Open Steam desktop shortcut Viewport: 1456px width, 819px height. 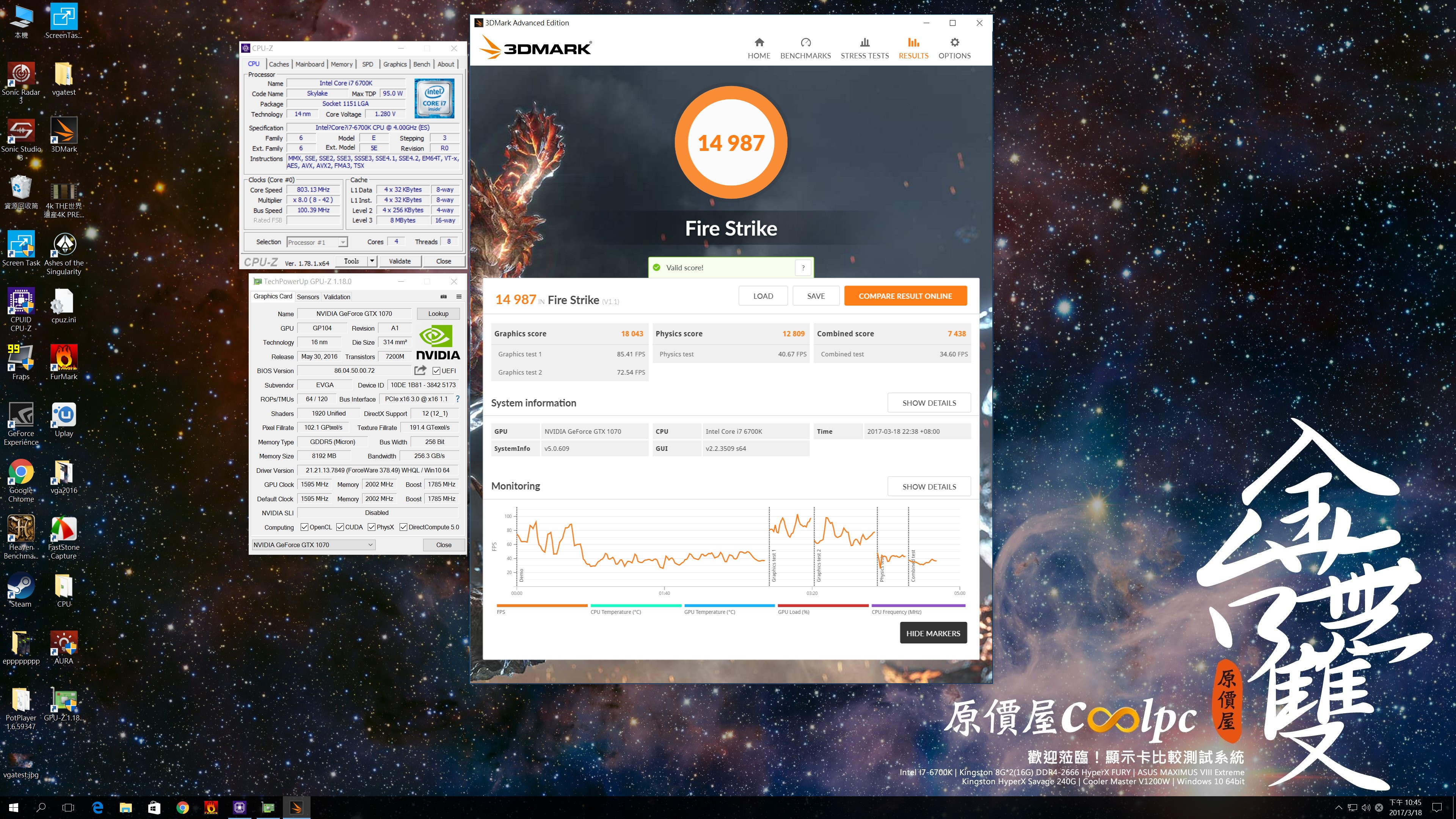(x=21, y=591)
